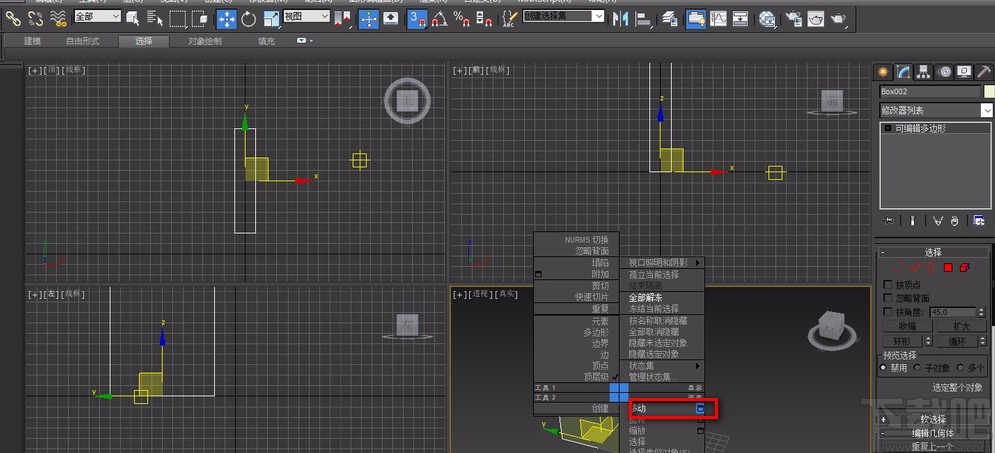Switch to the Utilities hammer panel tab
Screen dimensions: 995x453
(984, 72)
